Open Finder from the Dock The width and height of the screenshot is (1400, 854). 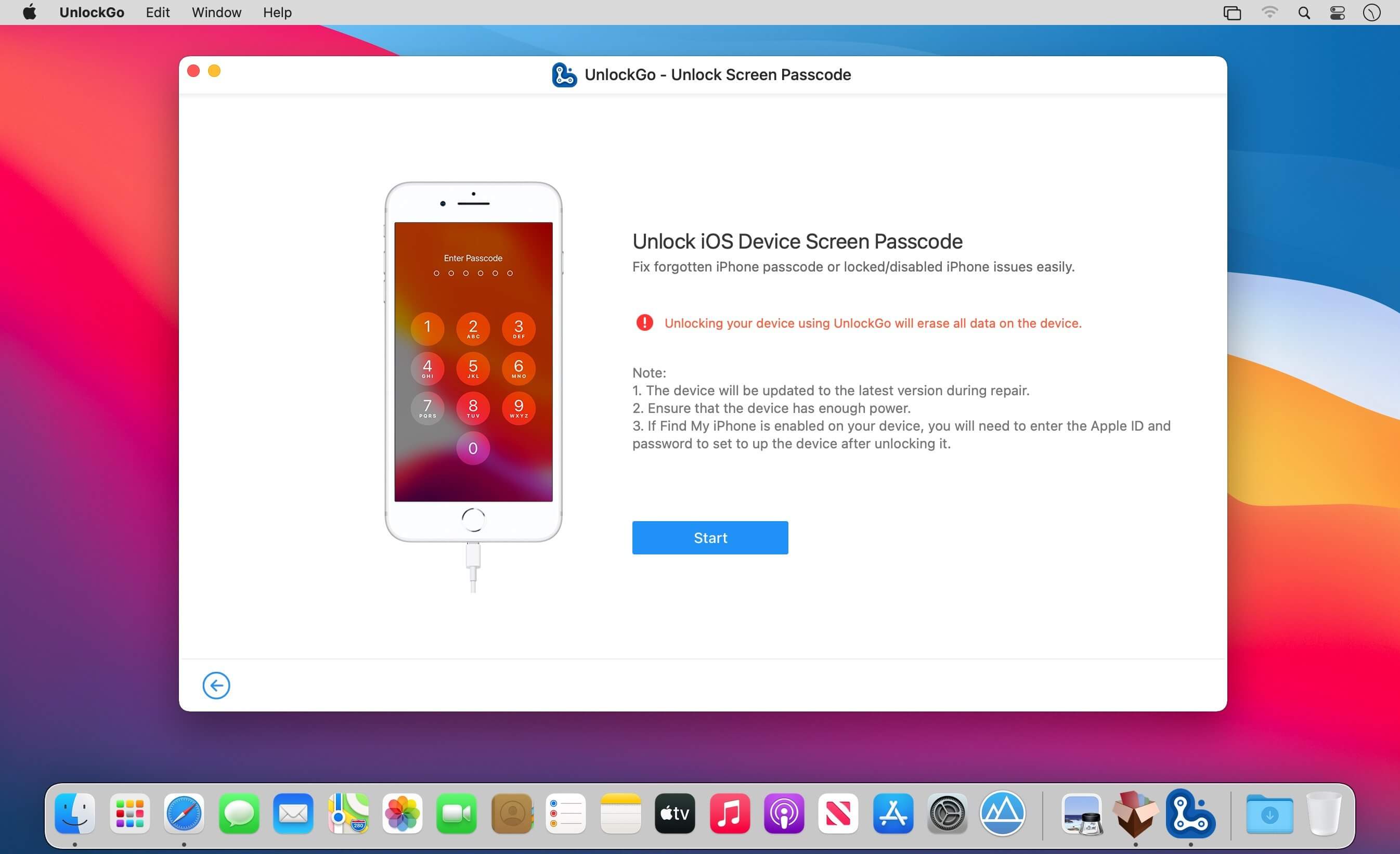click(75, 813)
